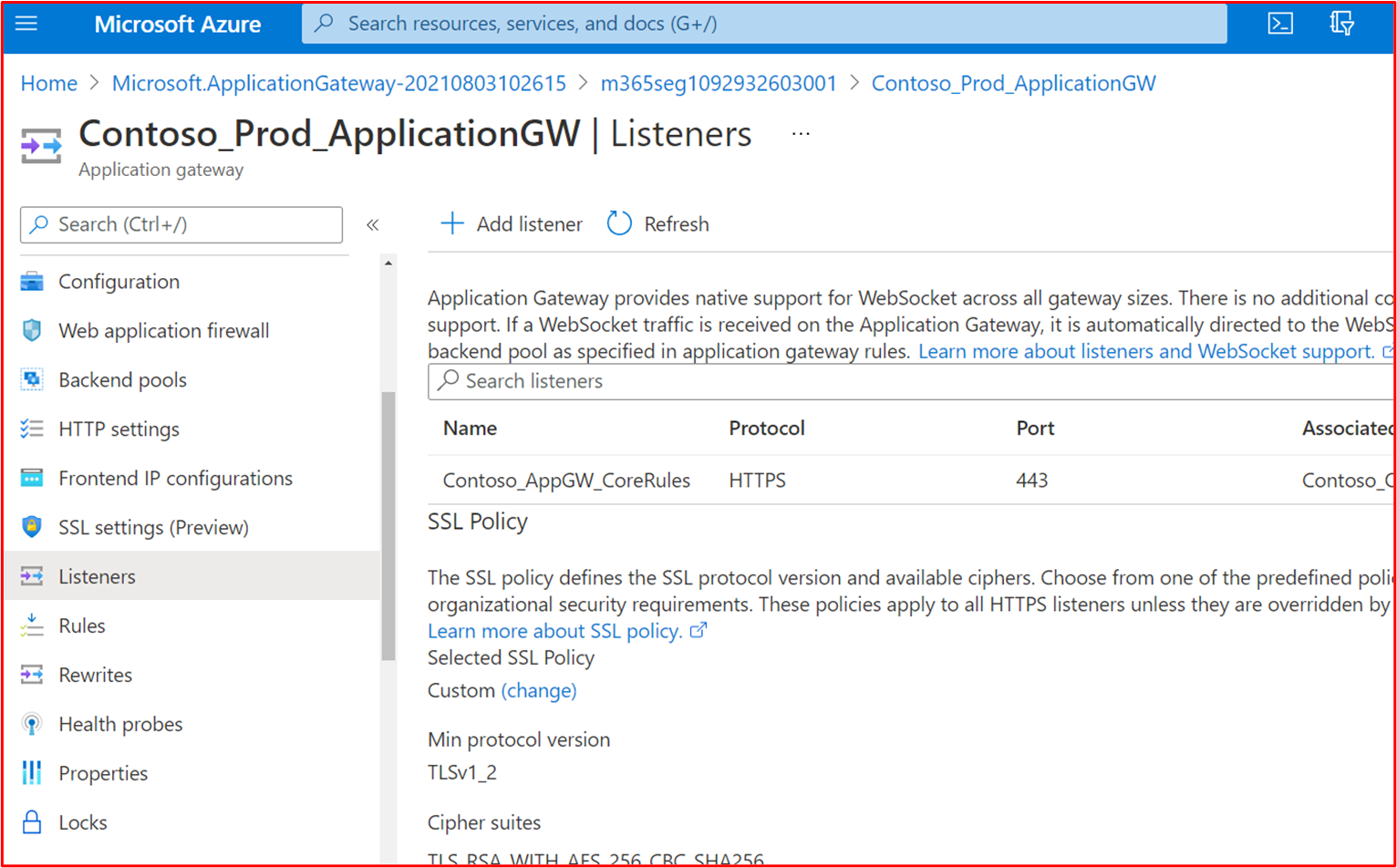Click the SSL settings lock shield icon
Image resolution: width=1397 pixels, height=868 pixels.
32,528
